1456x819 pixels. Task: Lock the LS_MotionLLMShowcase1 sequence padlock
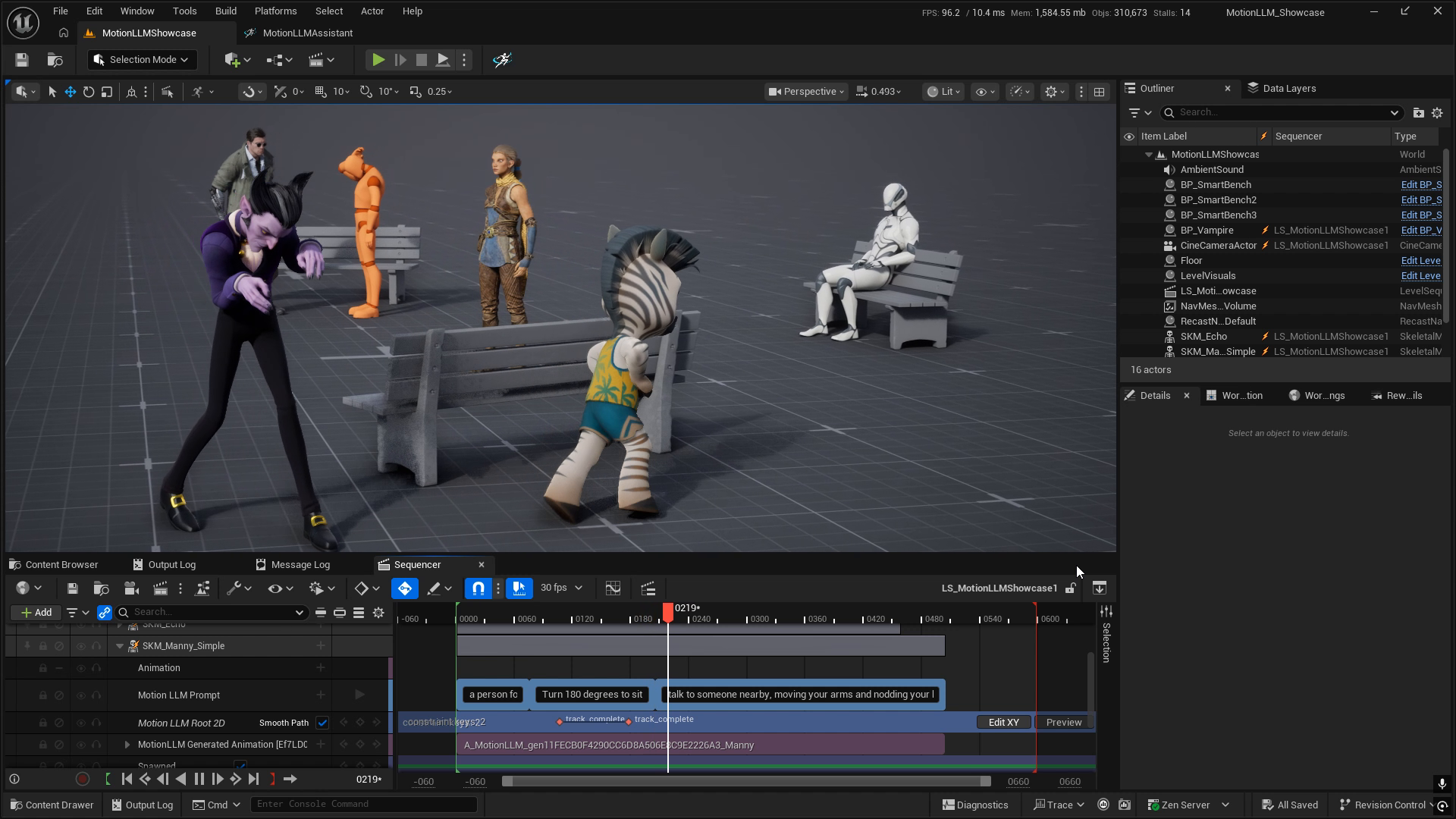(x=1070, y=588)
